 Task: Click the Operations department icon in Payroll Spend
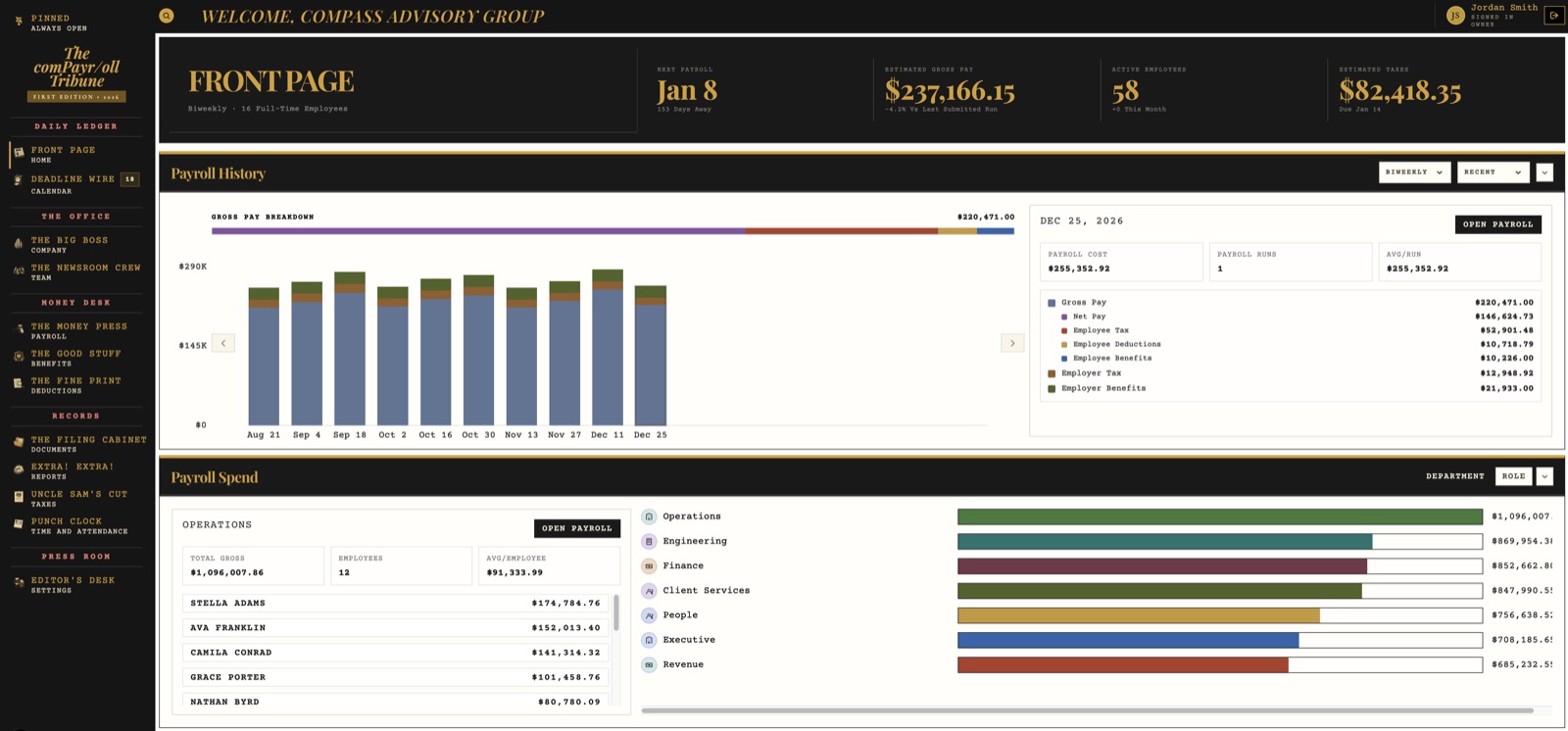click(649, 516)
